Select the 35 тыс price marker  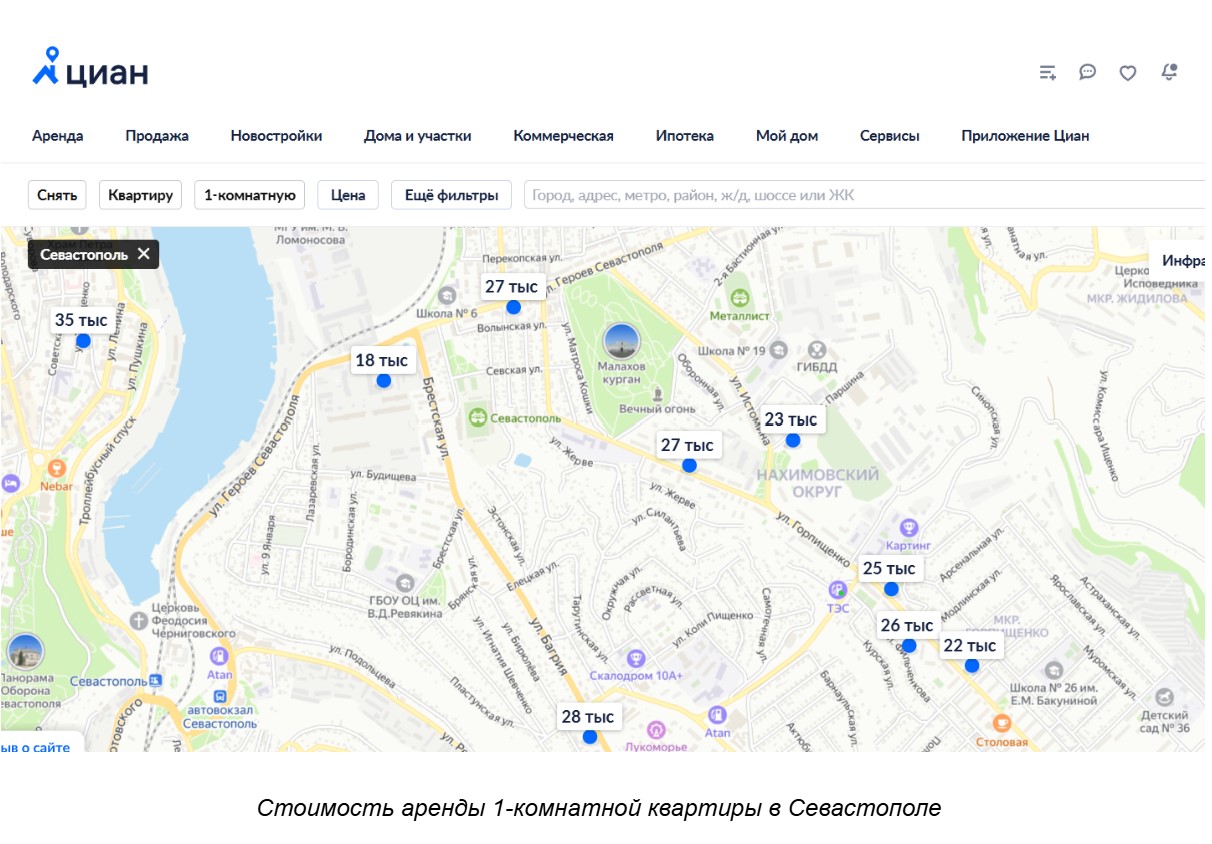coord(81,321)
